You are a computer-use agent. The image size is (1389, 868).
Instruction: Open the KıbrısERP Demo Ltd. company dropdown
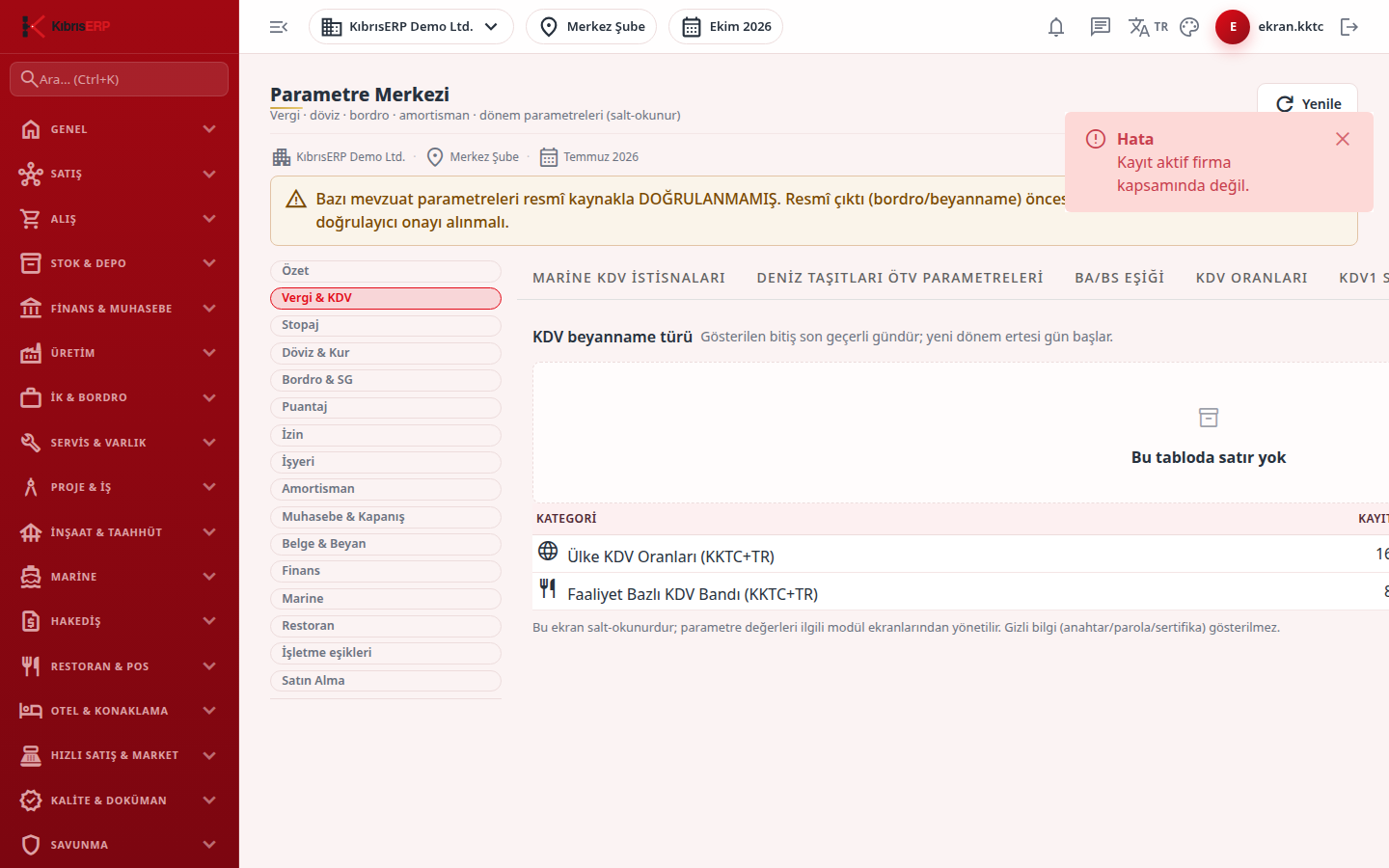[411, 27]
